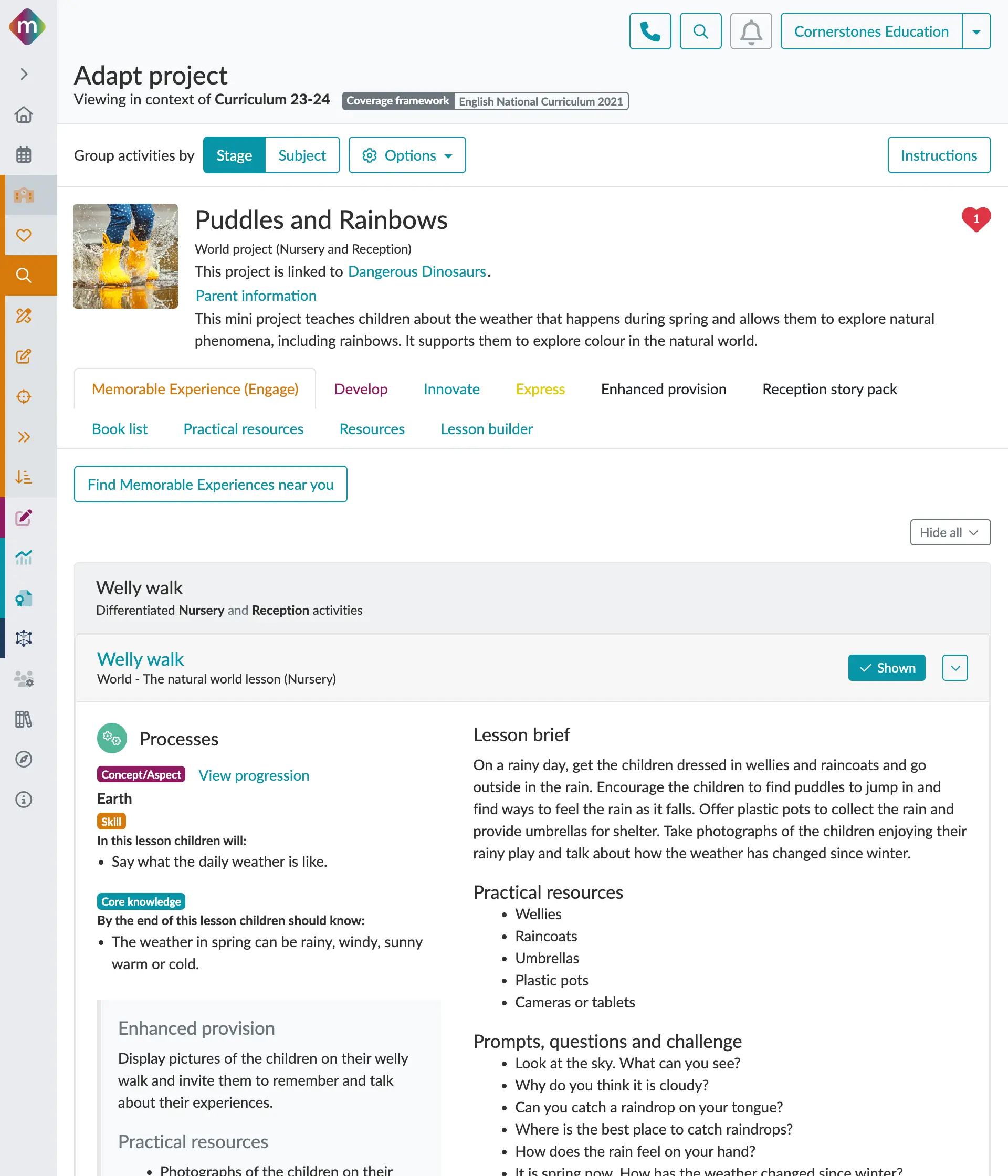Go to the home icon in sidebar
This screenshot has height=1176, width=1008.
(24, 114)
